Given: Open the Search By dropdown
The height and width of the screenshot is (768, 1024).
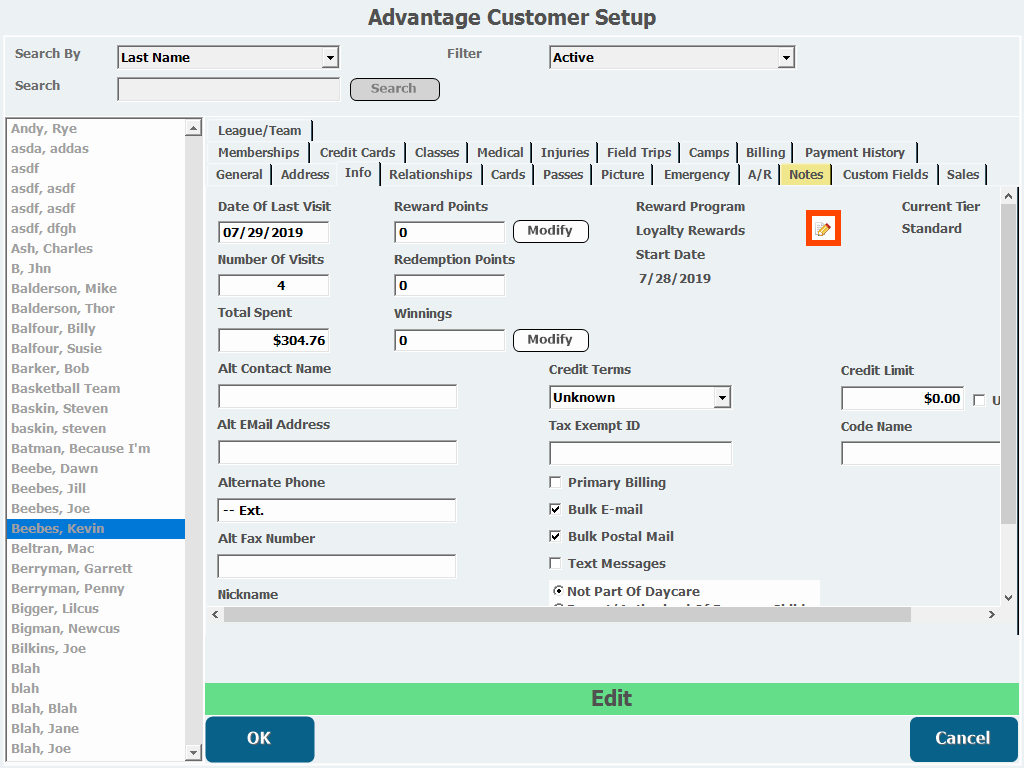Looking at the screenshot, I should (x=330, y=58).
